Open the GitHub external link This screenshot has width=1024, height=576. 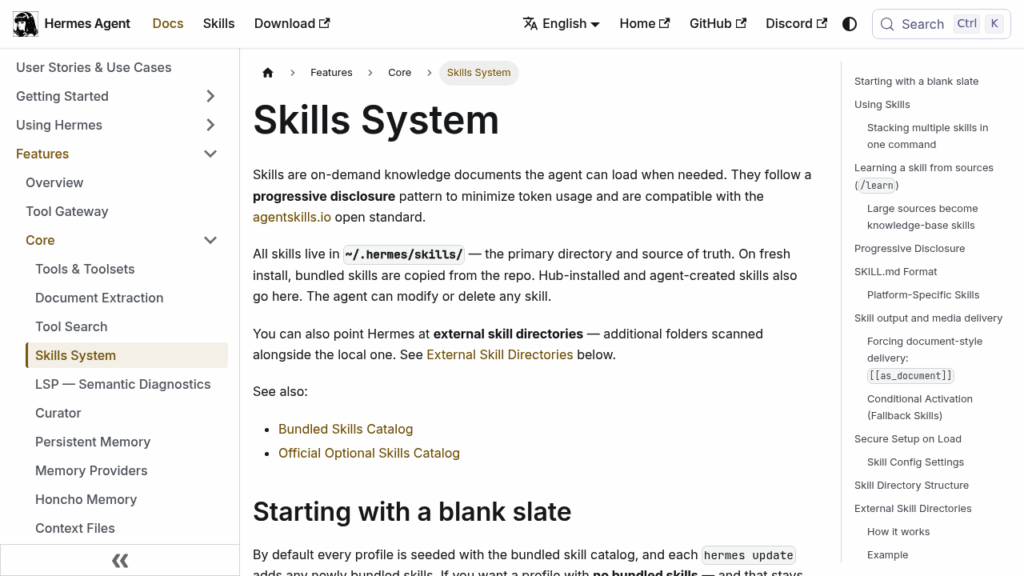click(x=718, y=24)
